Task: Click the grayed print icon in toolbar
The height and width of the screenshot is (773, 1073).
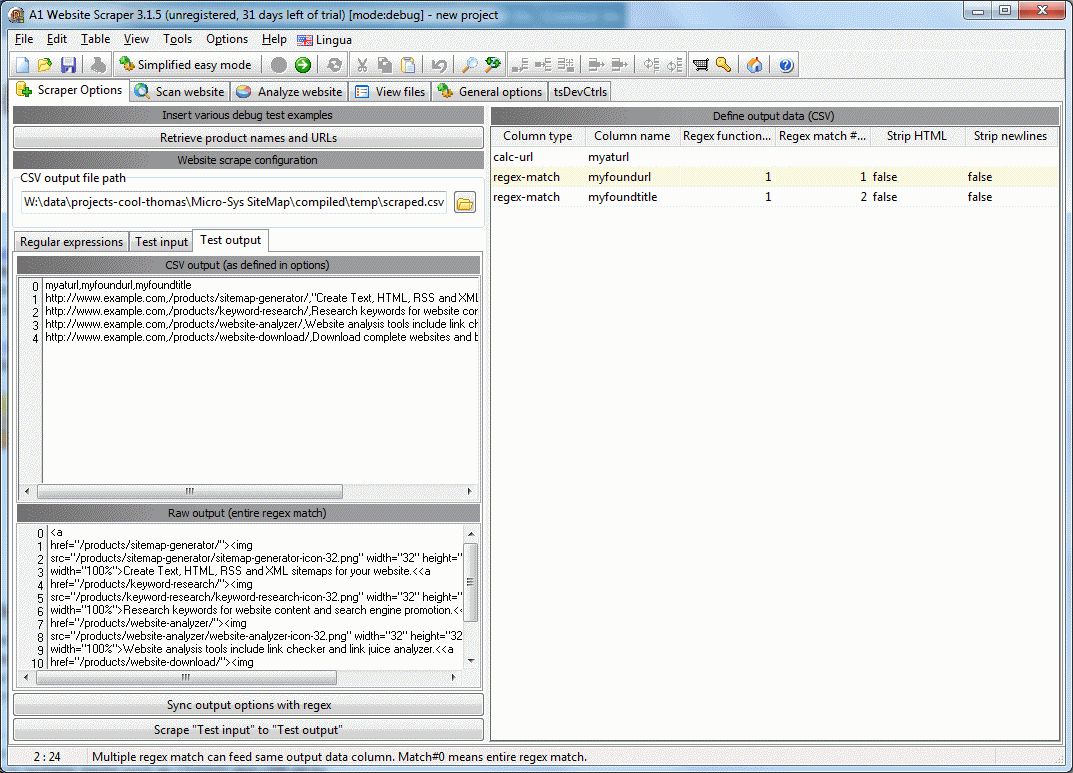Action: [99, 65]
